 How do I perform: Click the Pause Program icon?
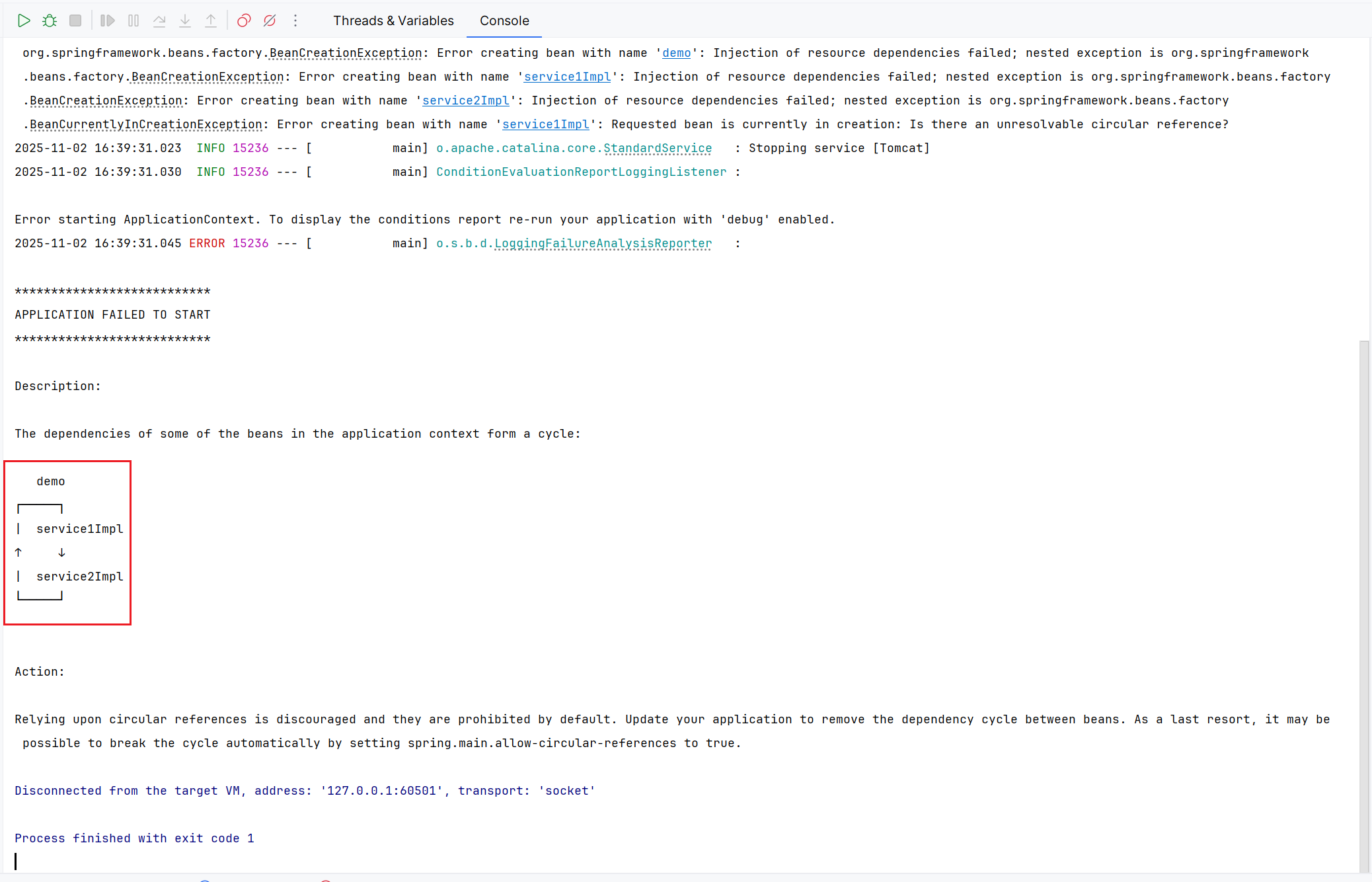click(x=133, y=20)
